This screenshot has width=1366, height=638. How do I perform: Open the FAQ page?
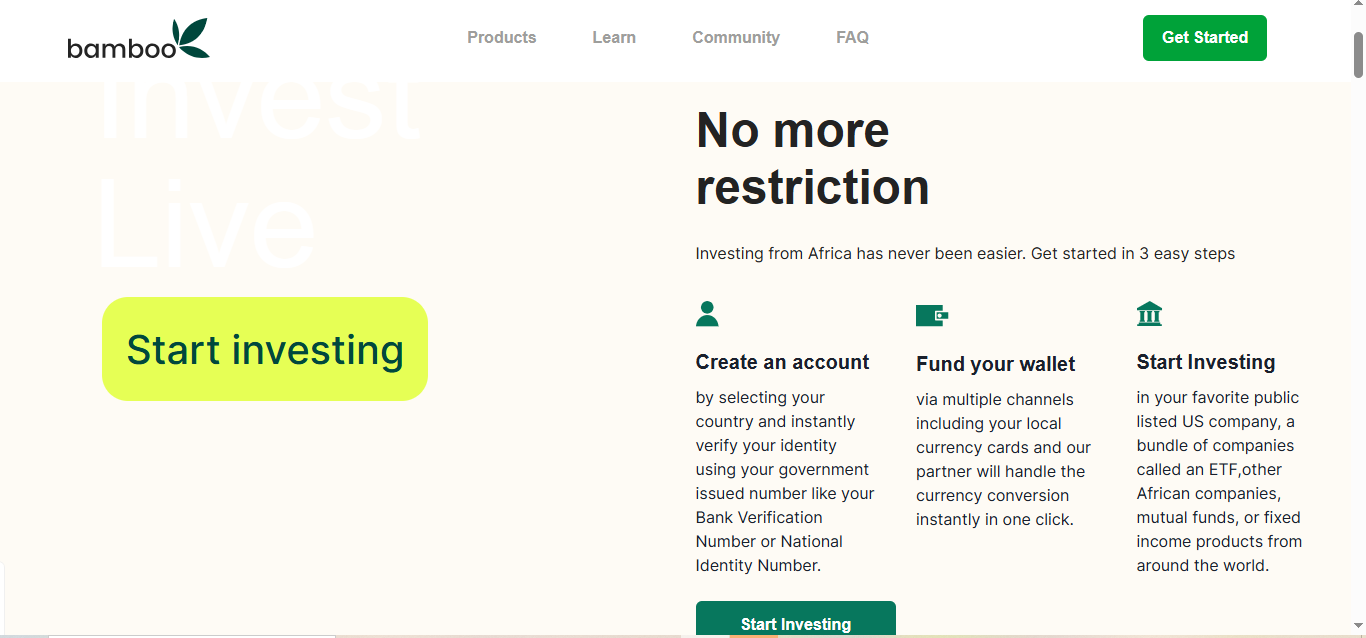point(852,38)
